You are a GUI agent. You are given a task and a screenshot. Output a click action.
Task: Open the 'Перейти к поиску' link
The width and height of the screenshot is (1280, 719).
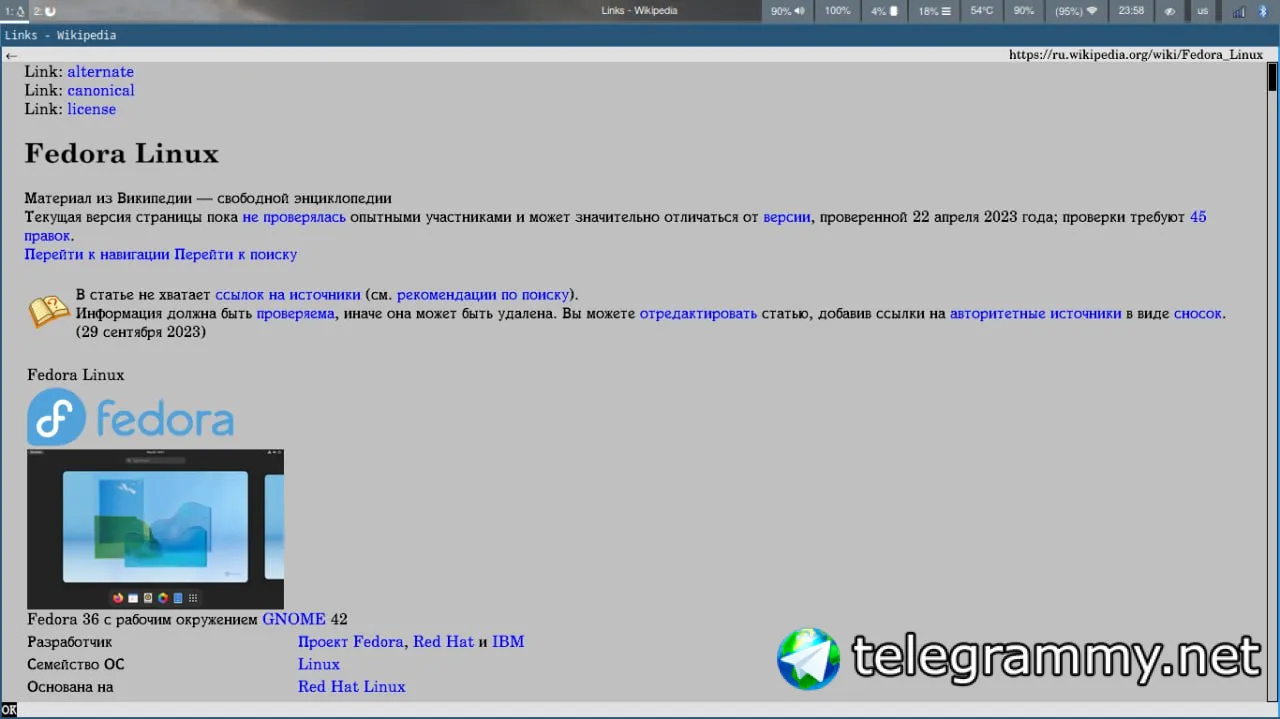pos(236,255)
